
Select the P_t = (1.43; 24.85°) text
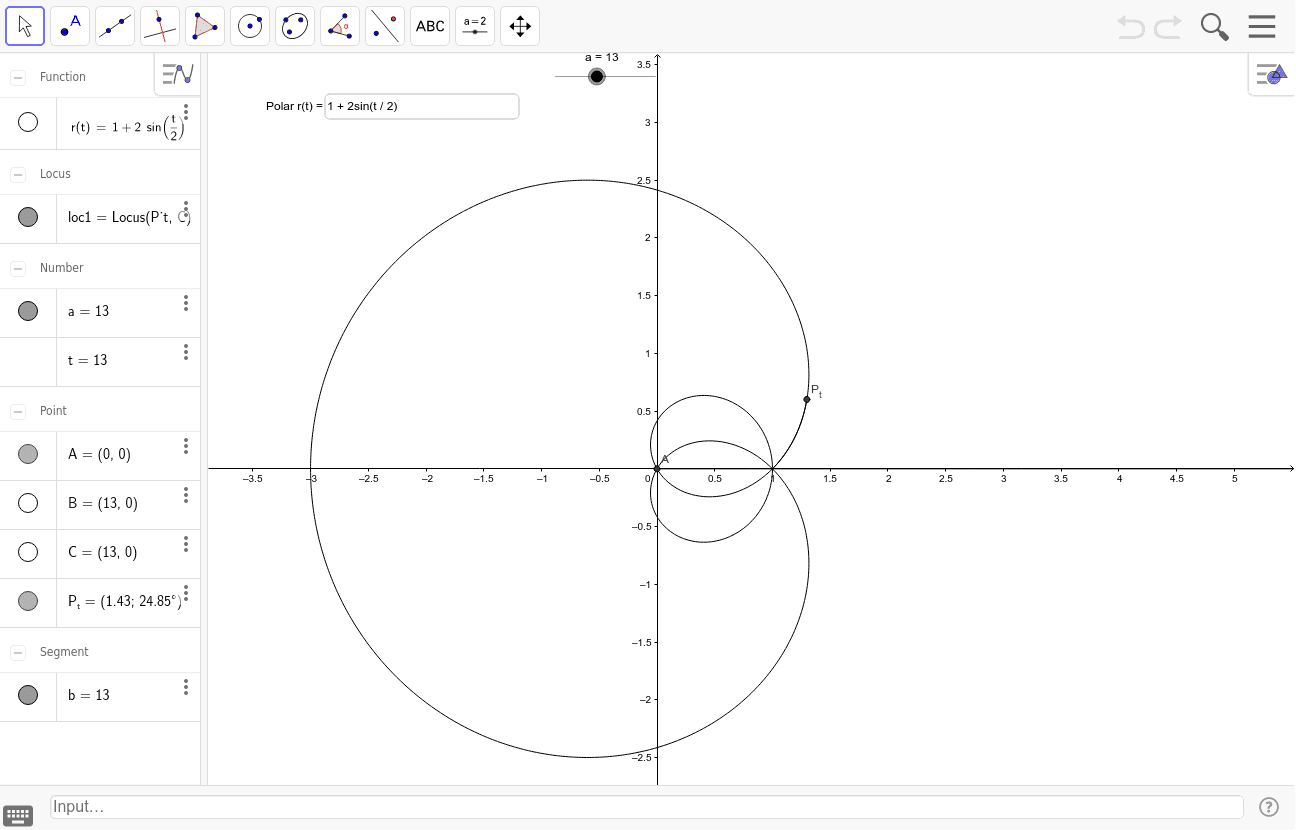tap(125, 601)
